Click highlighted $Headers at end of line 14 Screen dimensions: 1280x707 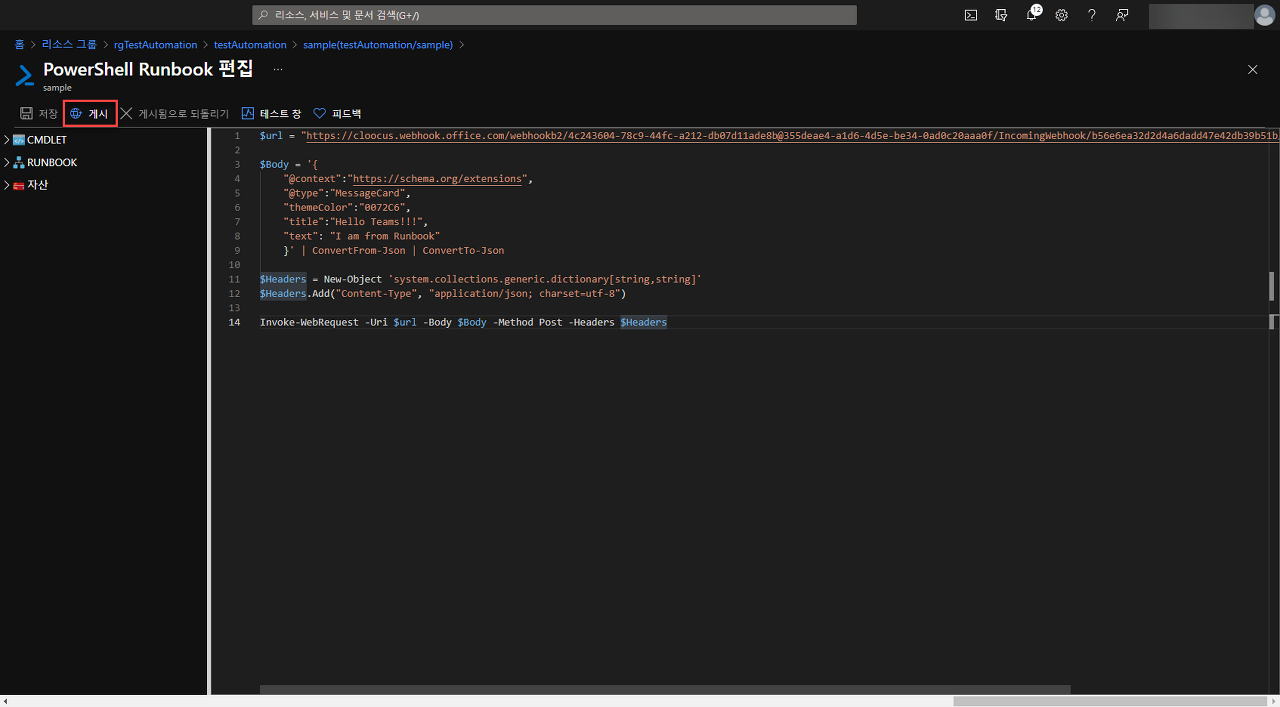coord(643,322)
